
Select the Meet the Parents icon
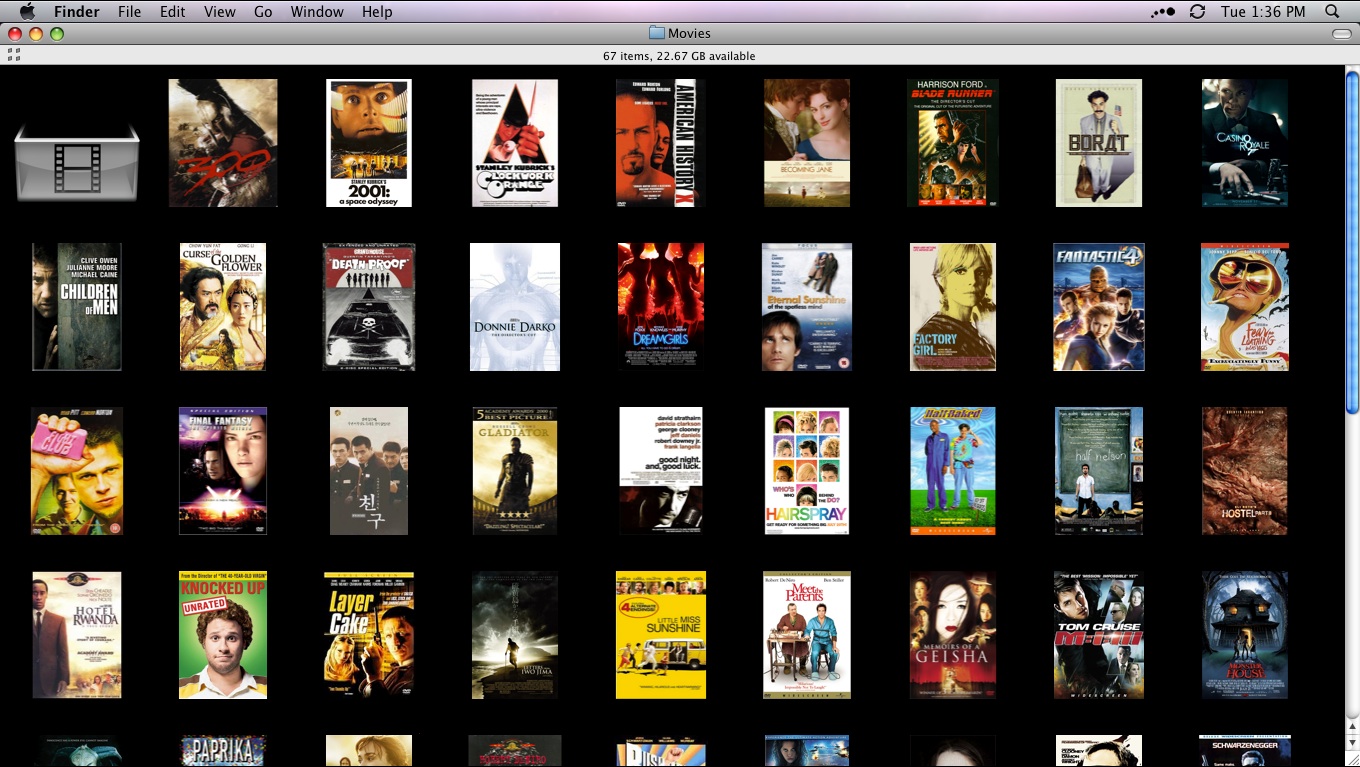(807, 635)
